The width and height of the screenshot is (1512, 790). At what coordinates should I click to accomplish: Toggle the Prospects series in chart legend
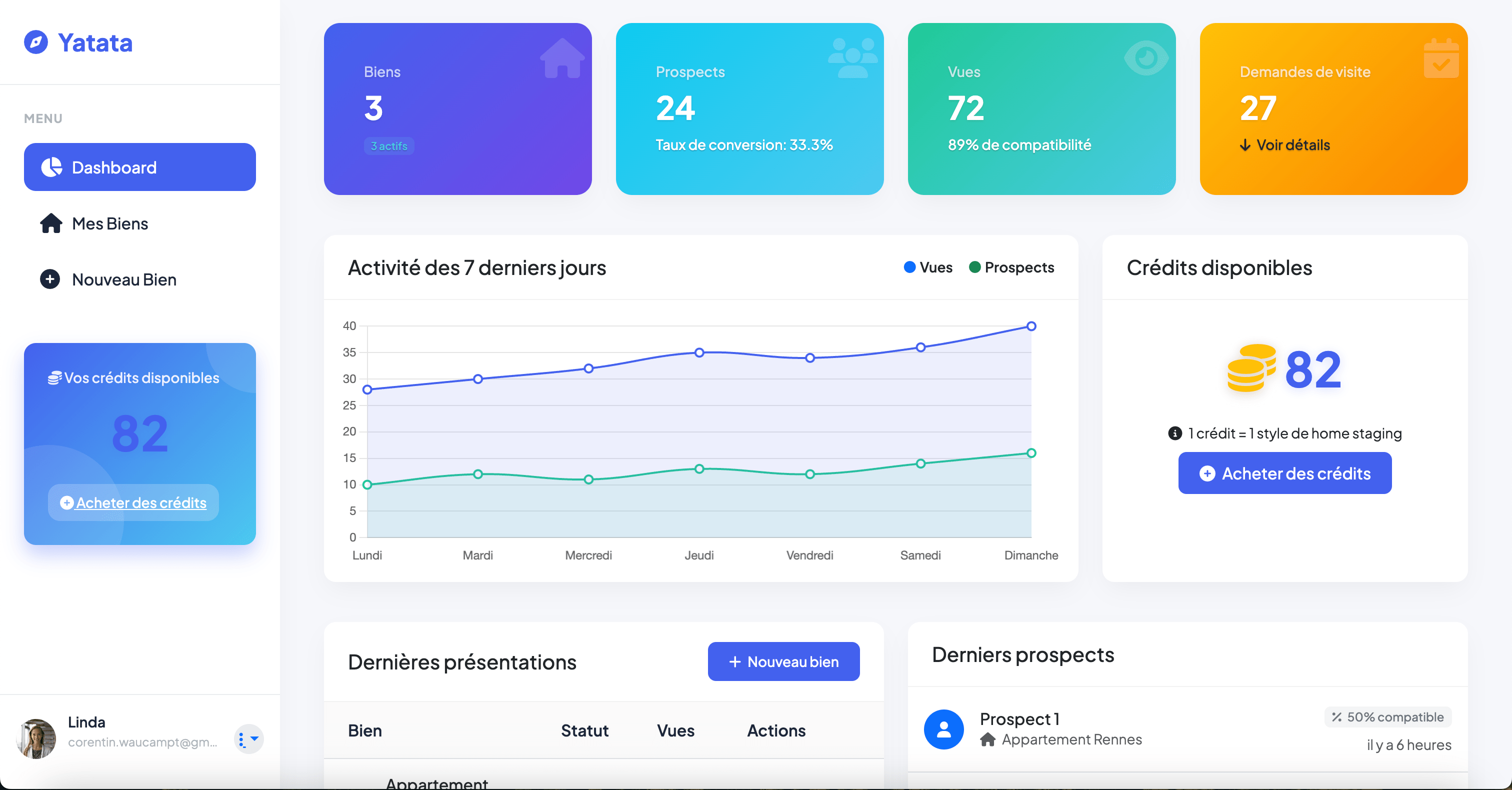tap(1011, 267)
